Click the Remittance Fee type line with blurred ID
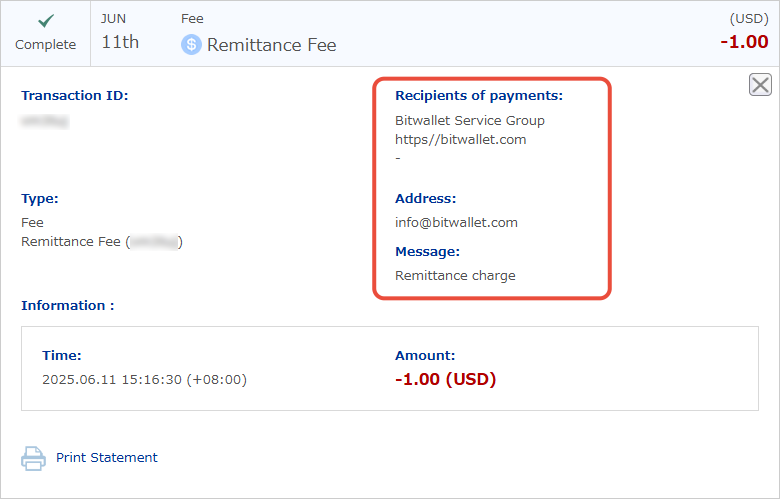780x499 pixels. click(x=102, y=242)
